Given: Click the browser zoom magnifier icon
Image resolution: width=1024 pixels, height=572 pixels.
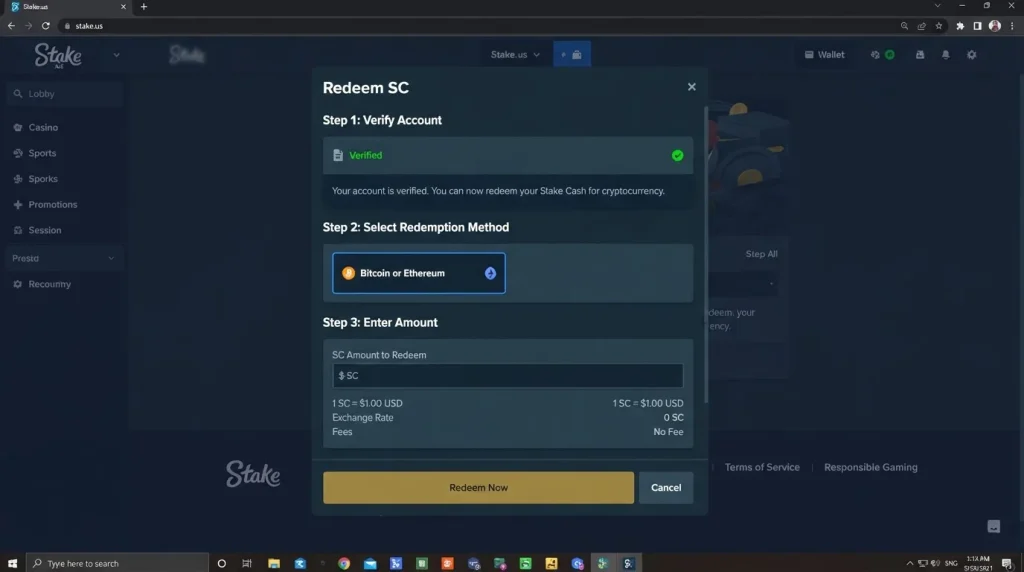Looking at the screenshot, I should (x=904, y=26).
